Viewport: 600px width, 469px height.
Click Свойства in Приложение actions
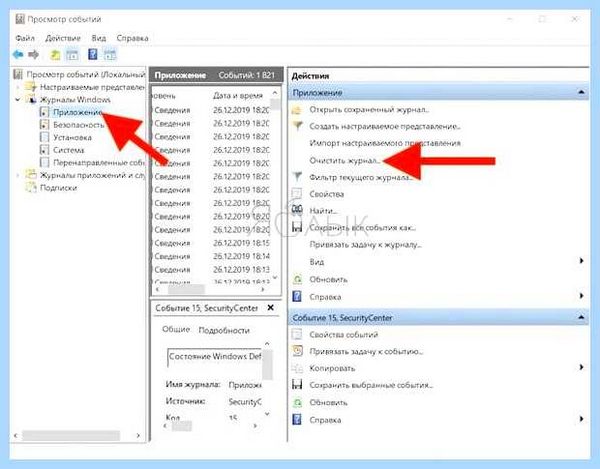tap(326, 194)
